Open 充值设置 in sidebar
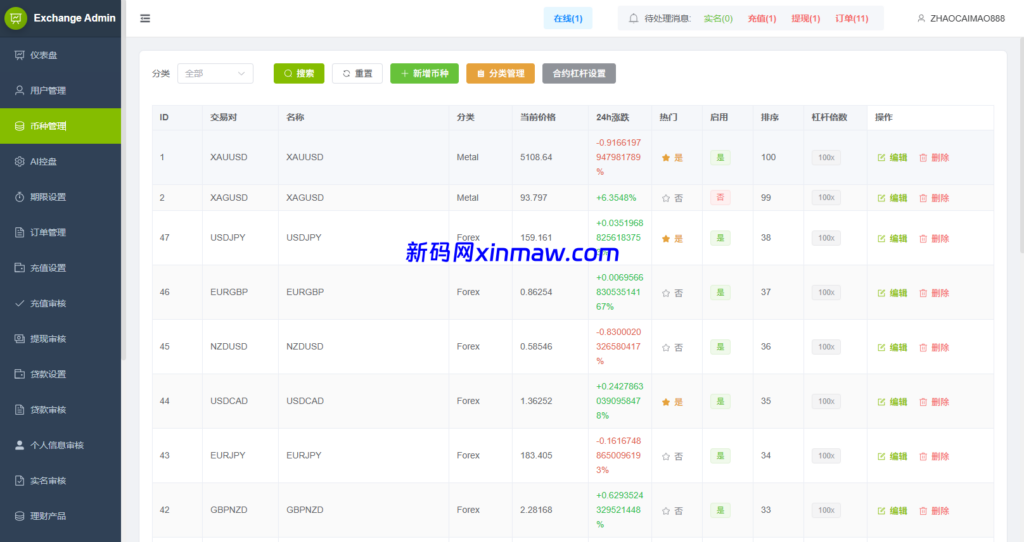 pos(60,268)
